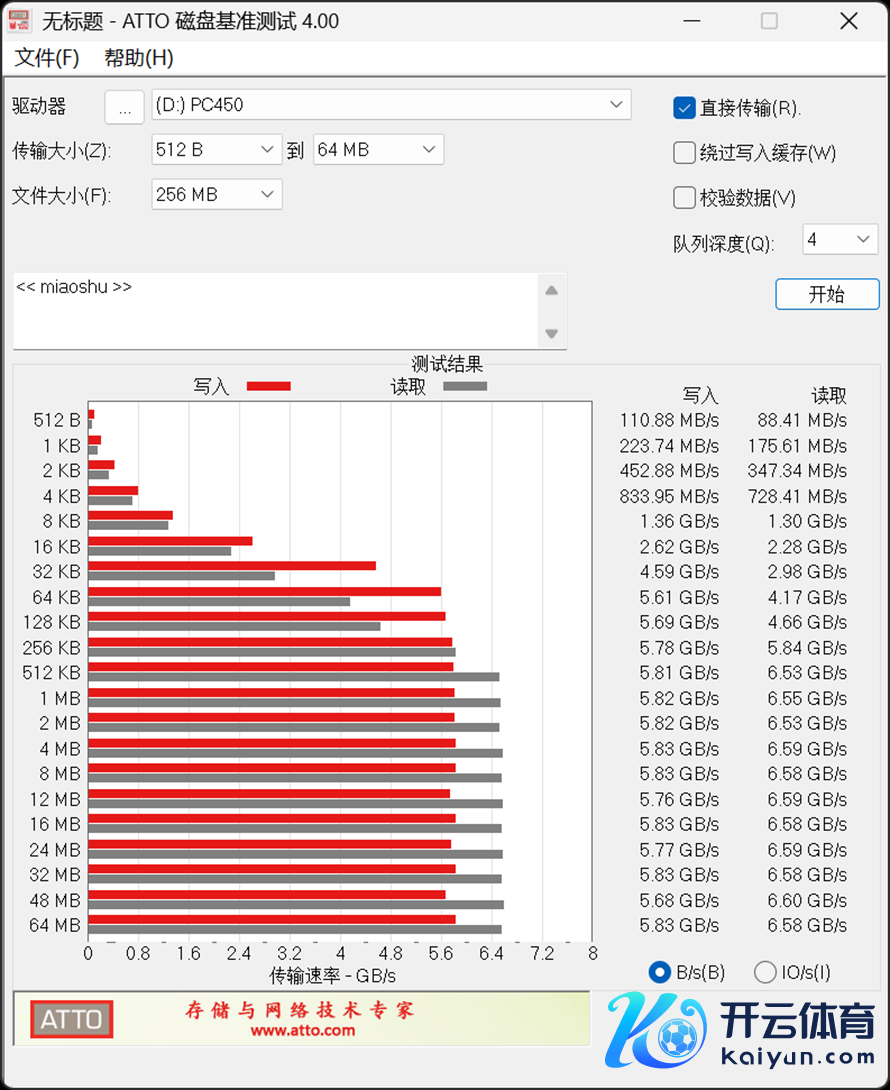The image size is (890, 1090).
Task: Expand the queue depth dropdown
Action: click(840, 240)
